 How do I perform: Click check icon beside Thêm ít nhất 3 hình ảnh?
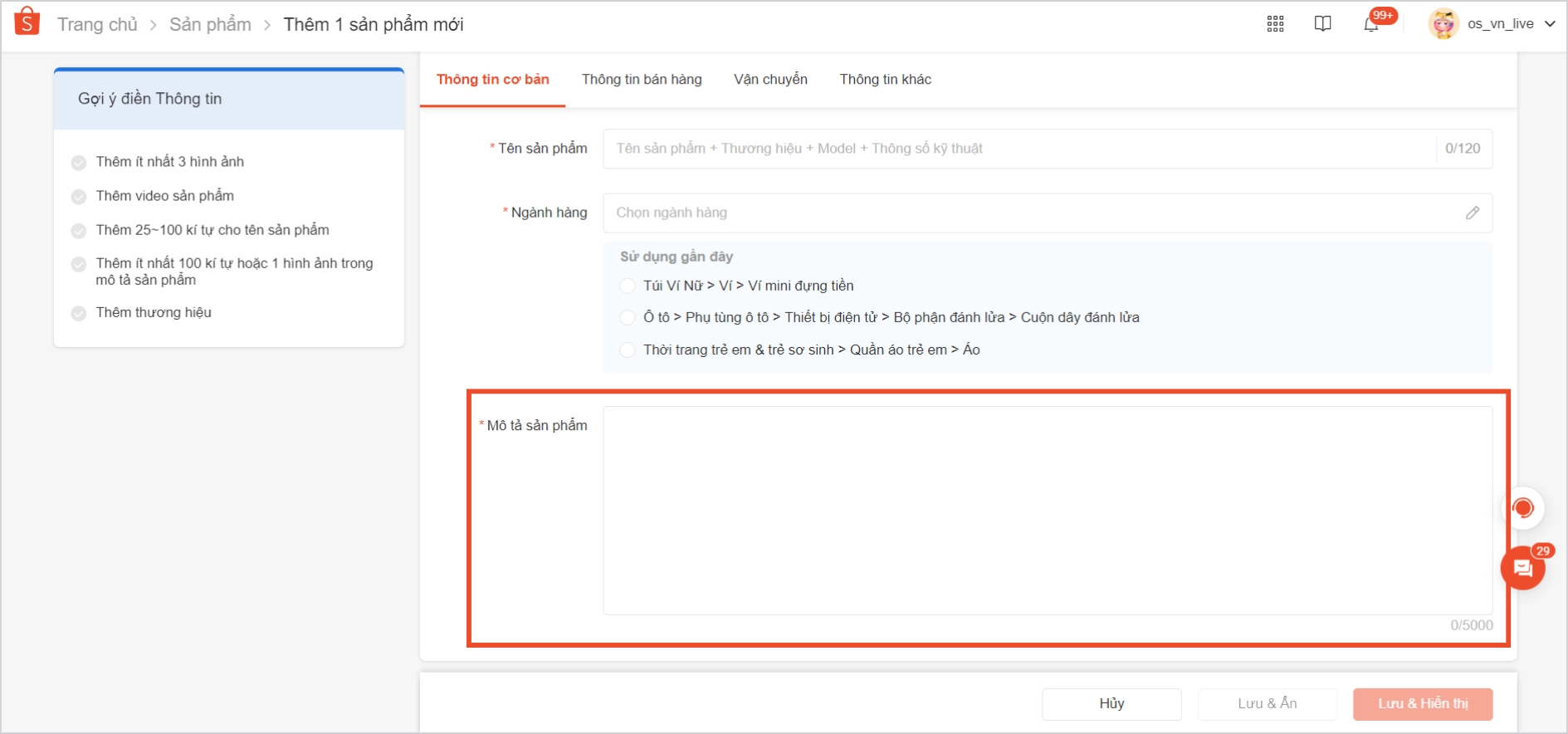[x=79, y=163]
